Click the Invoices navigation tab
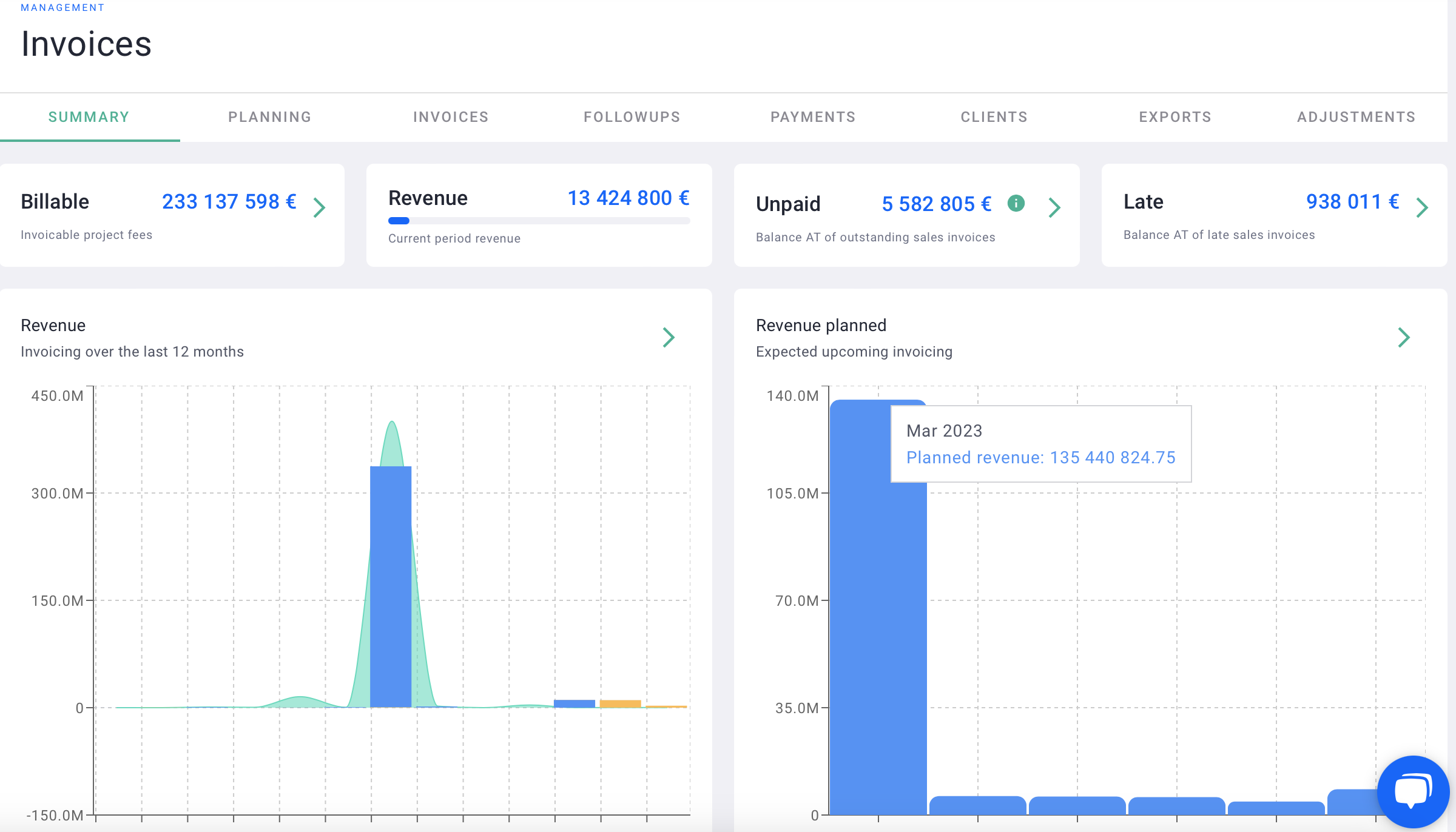 (x=452, y=117)
